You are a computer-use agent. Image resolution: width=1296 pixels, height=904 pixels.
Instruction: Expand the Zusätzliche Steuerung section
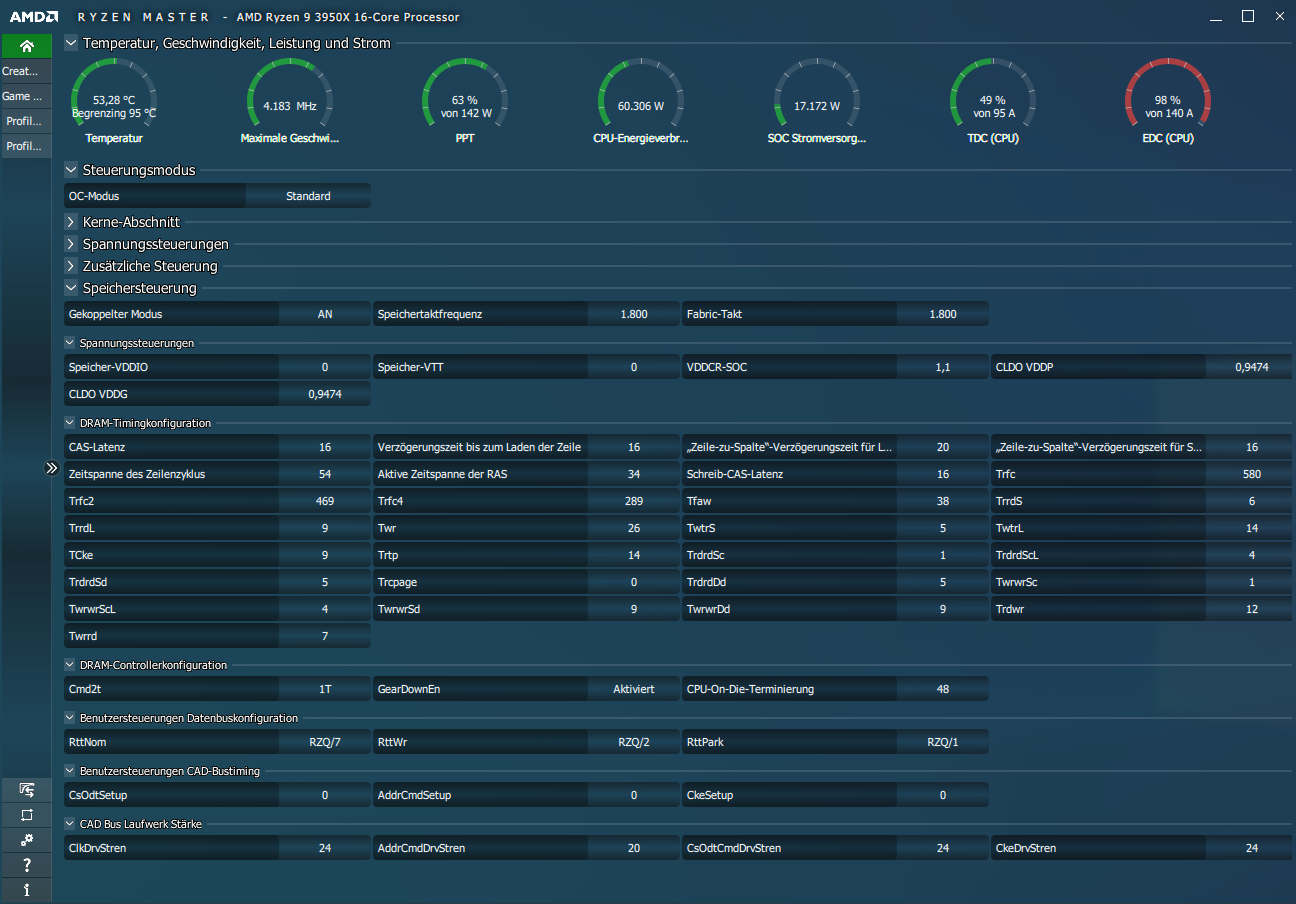pyautogui.click(x=71, y=266)
